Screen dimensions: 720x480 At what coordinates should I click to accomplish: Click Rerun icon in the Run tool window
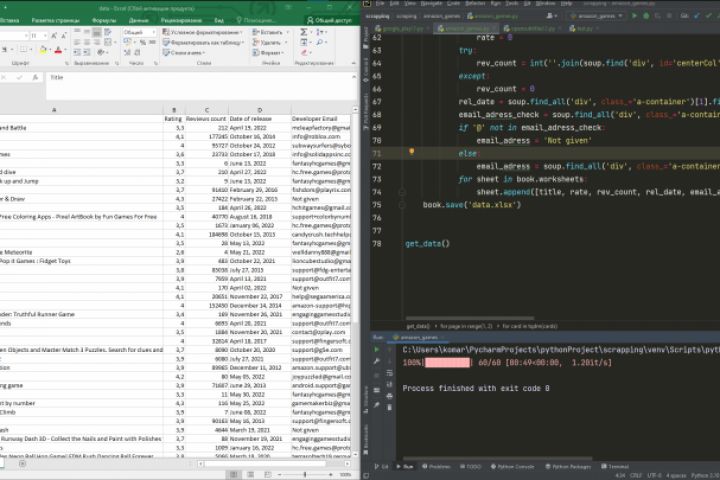pyautogui.click(x=377, y=350)
